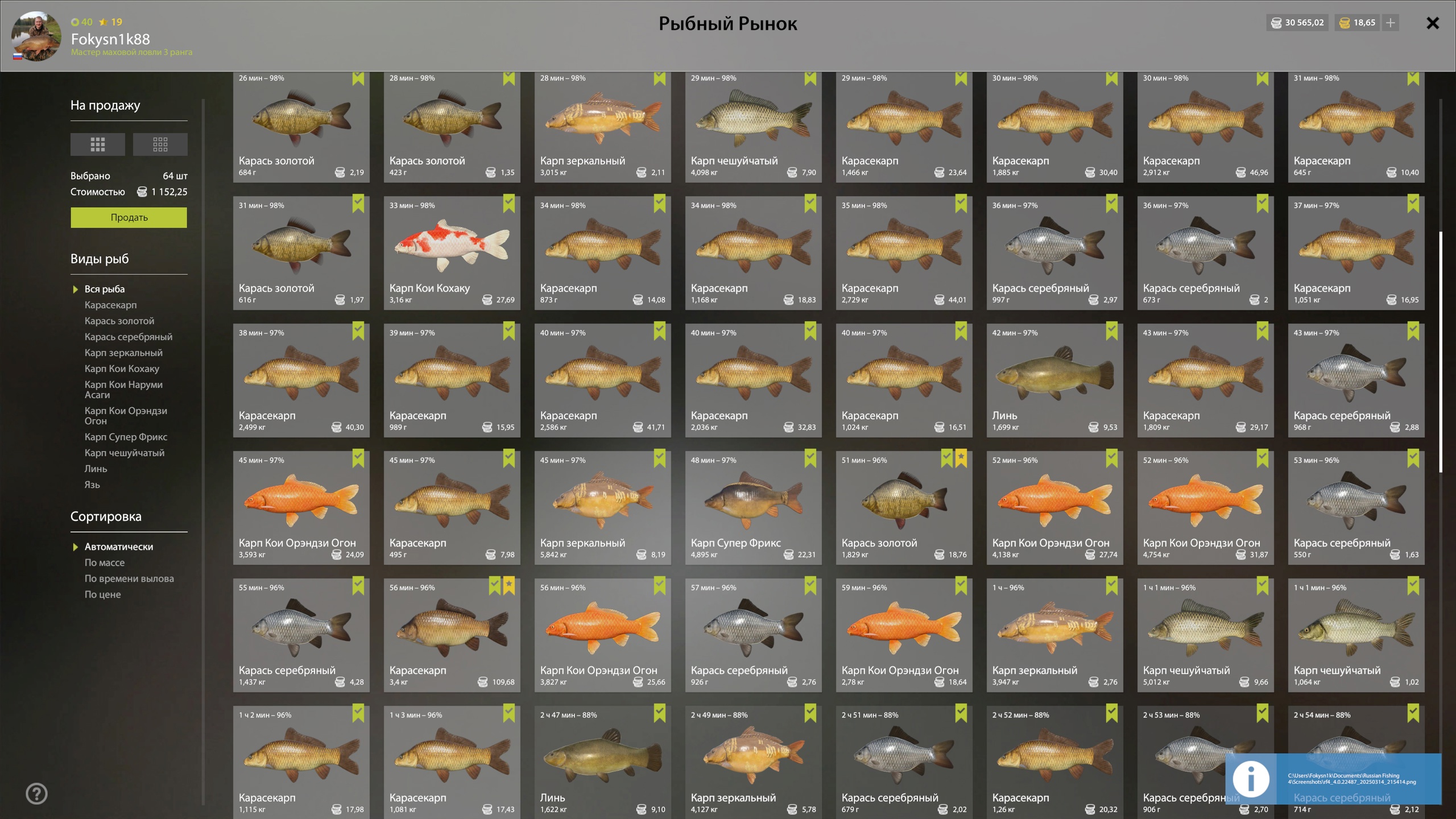
Task: Open the help question mark icon
Action: tap(36, 793)
